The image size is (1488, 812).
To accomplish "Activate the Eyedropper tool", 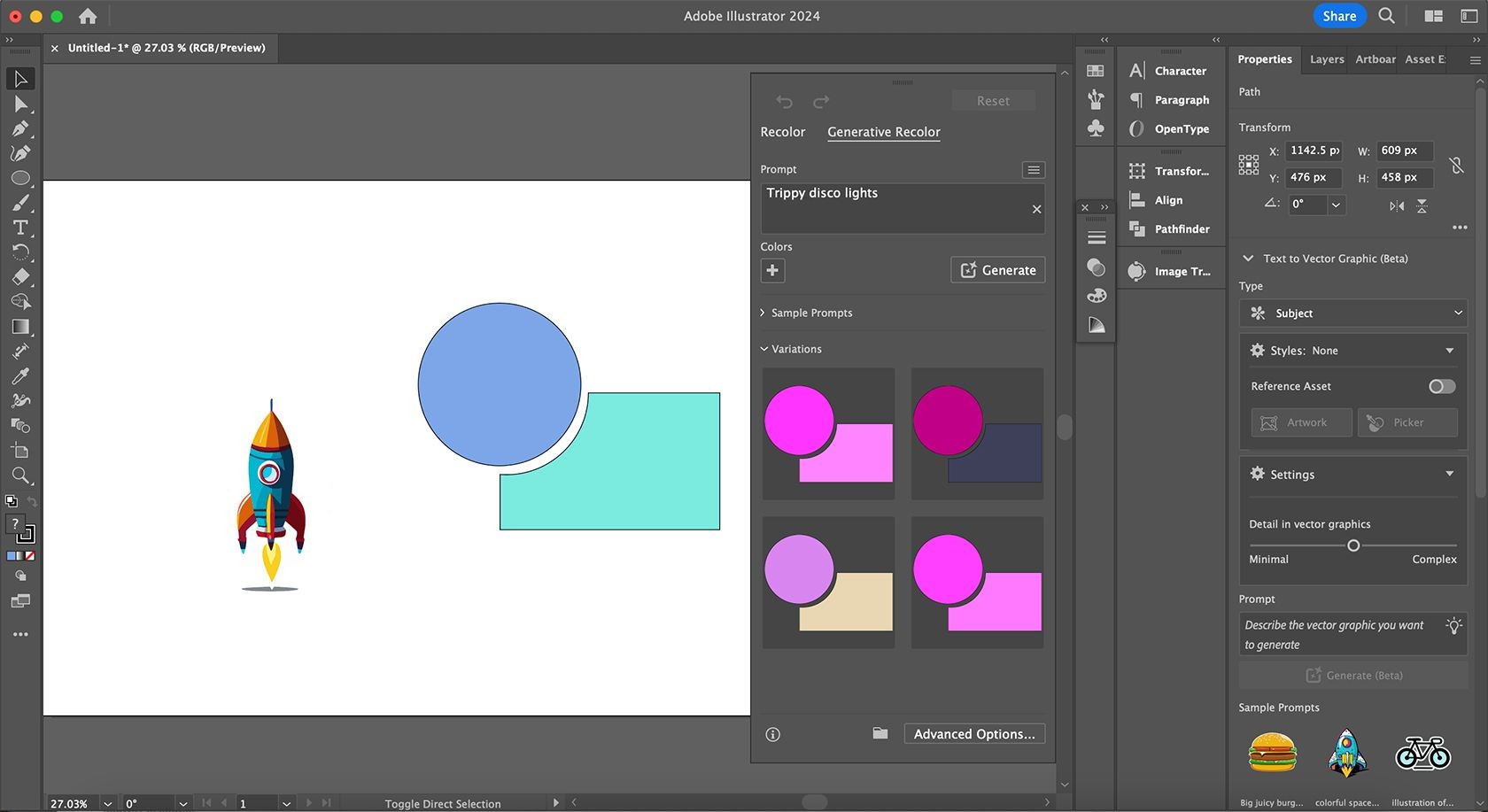I will click(x=20, y=376).
